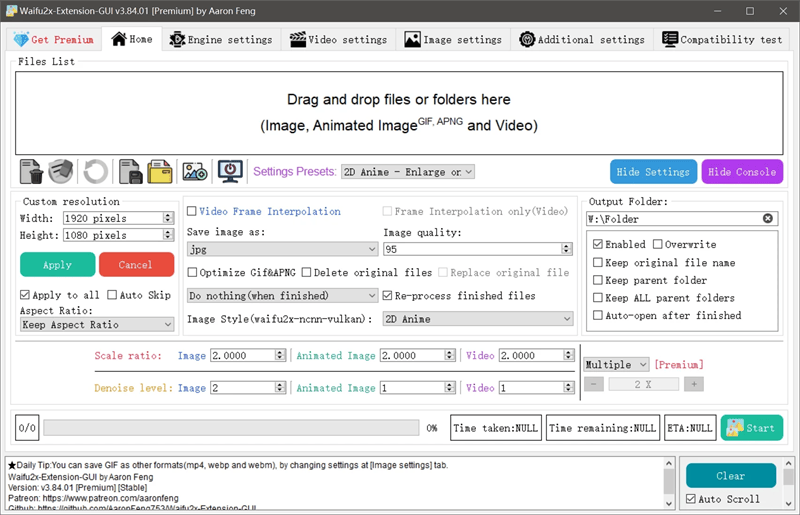Screen dimensions: 800x515
Task: Click the circular refresh arrow icon
Action: click(96, 172)
